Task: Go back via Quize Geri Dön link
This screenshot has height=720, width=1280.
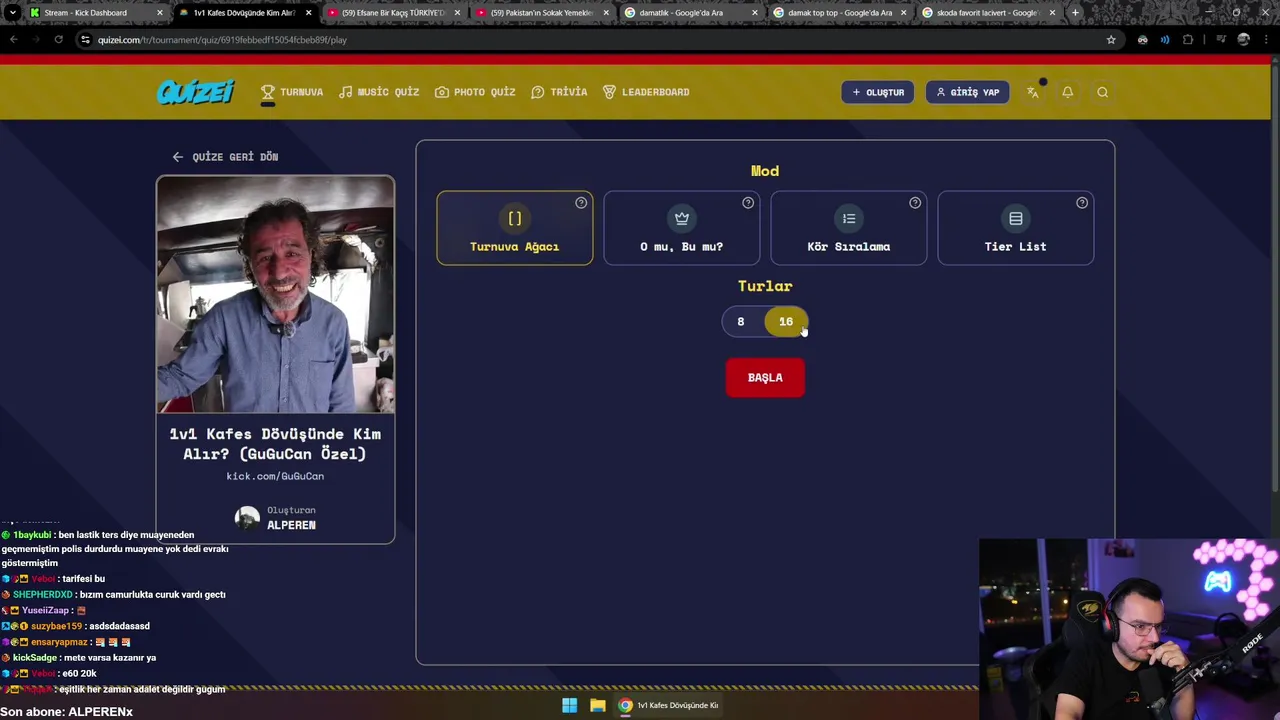Action: pos(225,157)
